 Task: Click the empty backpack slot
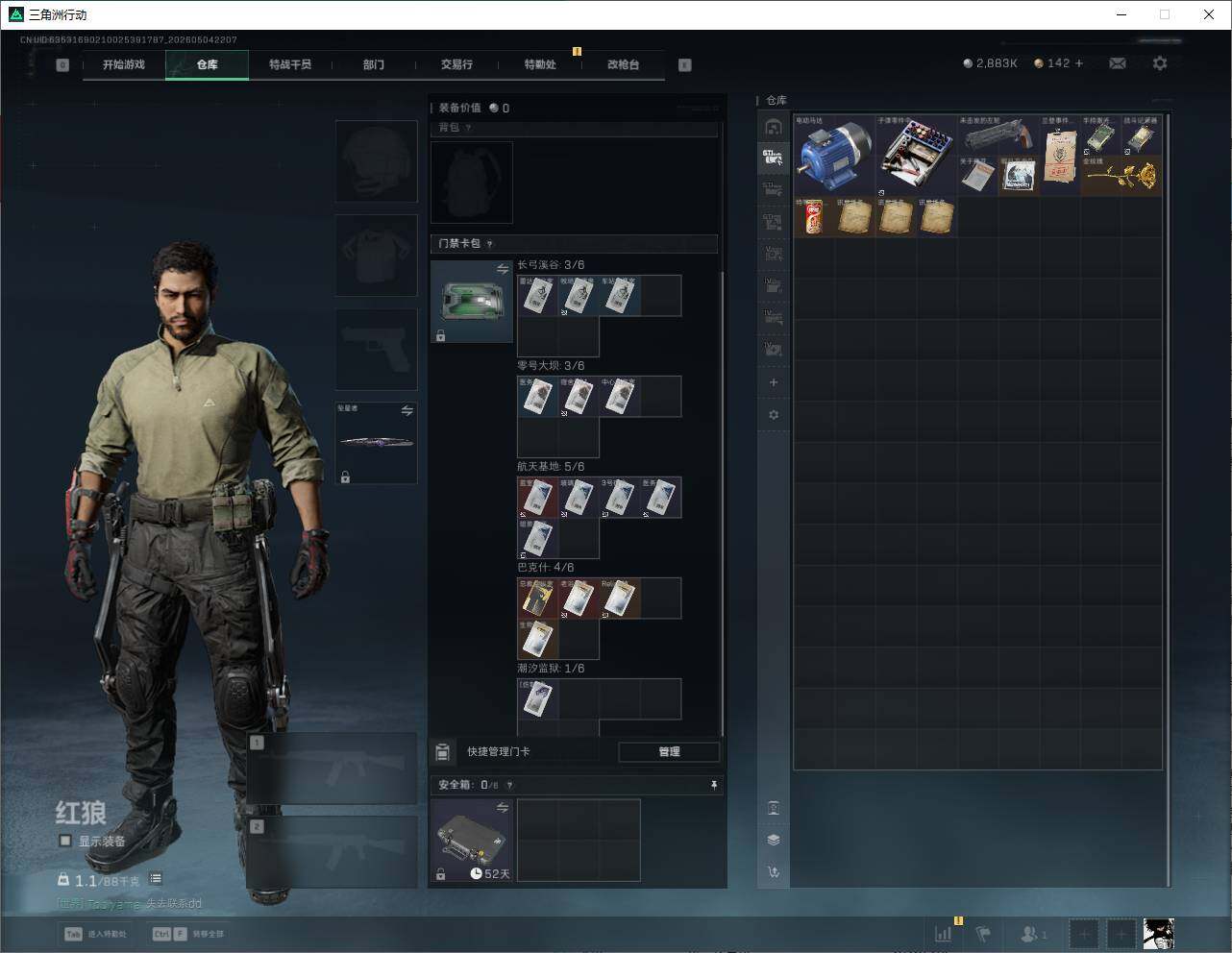(x=472, y=183)
